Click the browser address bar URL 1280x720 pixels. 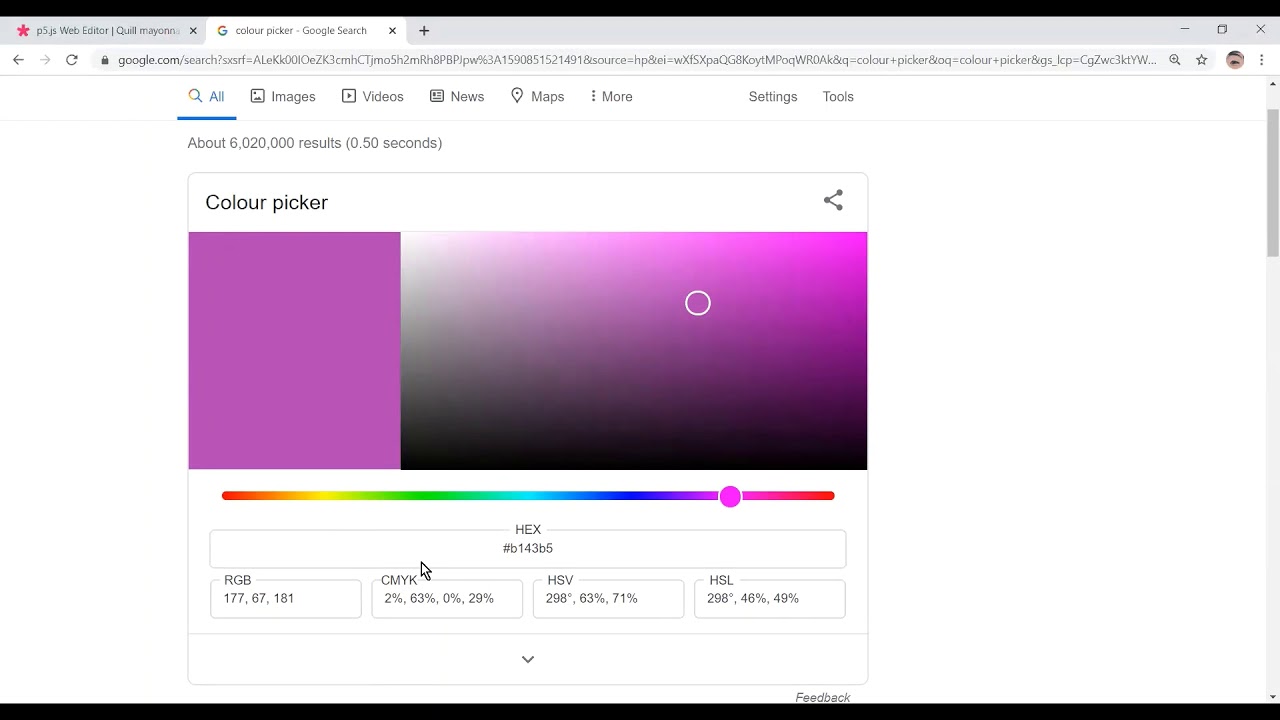coord(637,60)
